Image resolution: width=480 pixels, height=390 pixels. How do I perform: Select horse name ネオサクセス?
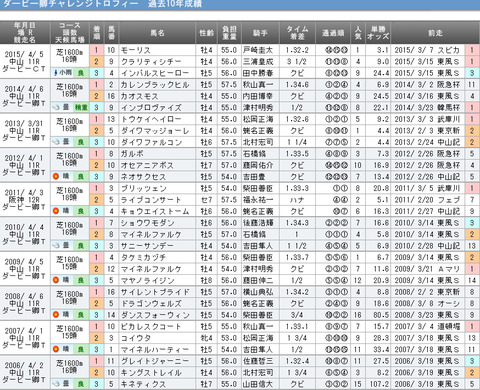[143, 177]
